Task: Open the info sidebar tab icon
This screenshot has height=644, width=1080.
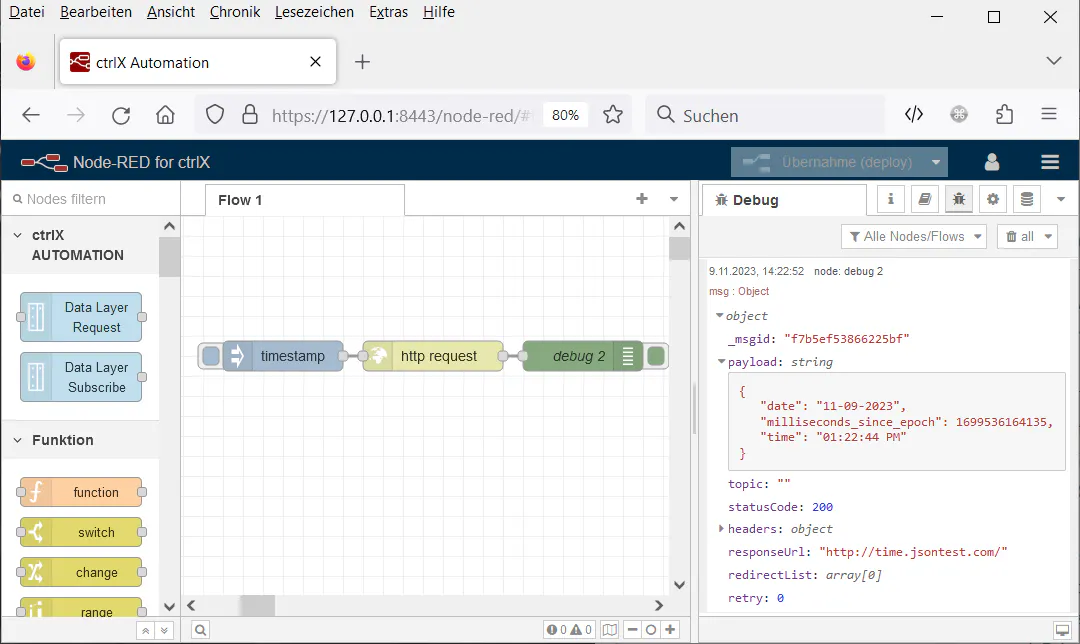Action: click(x=890, y=199)
